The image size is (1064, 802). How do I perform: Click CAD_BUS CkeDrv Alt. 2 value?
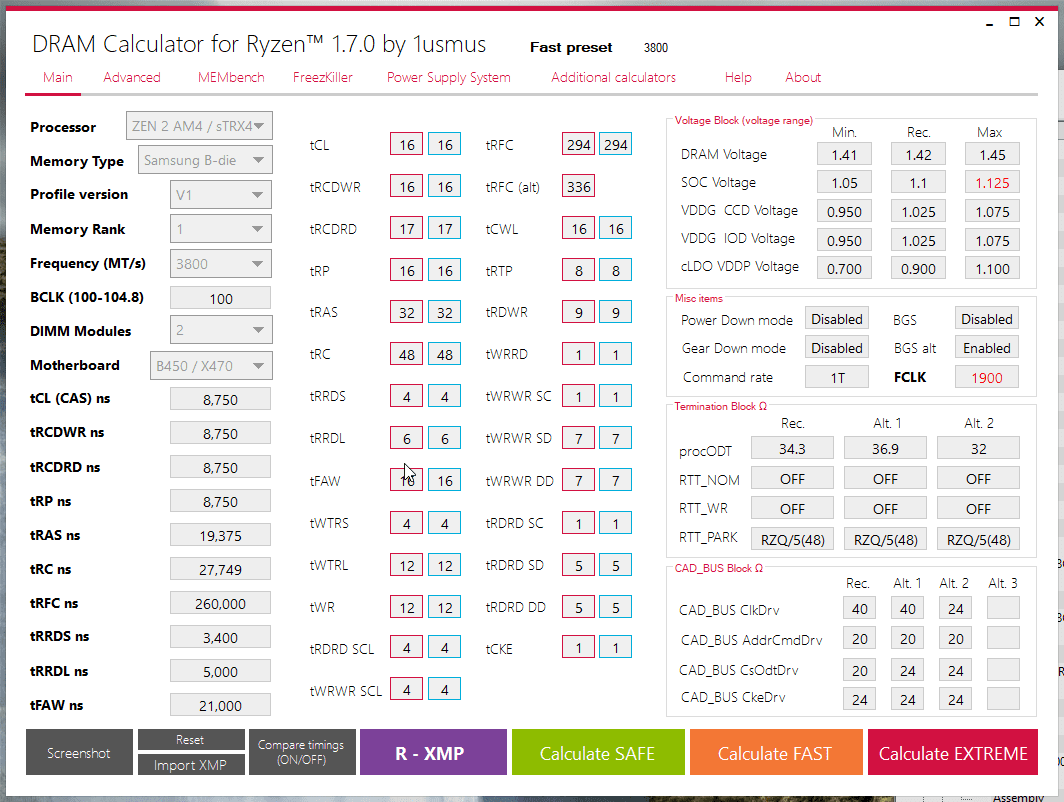955,700
